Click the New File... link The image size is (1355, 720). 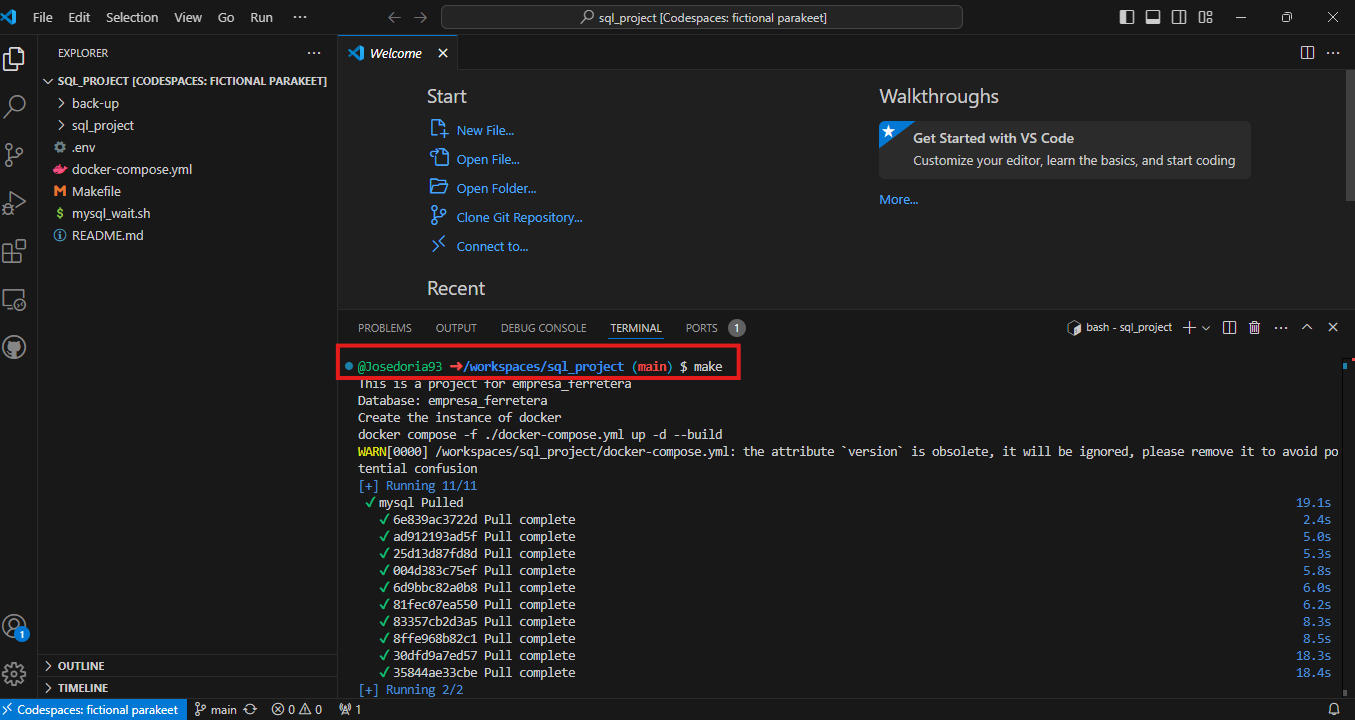(x=485, y=130)
